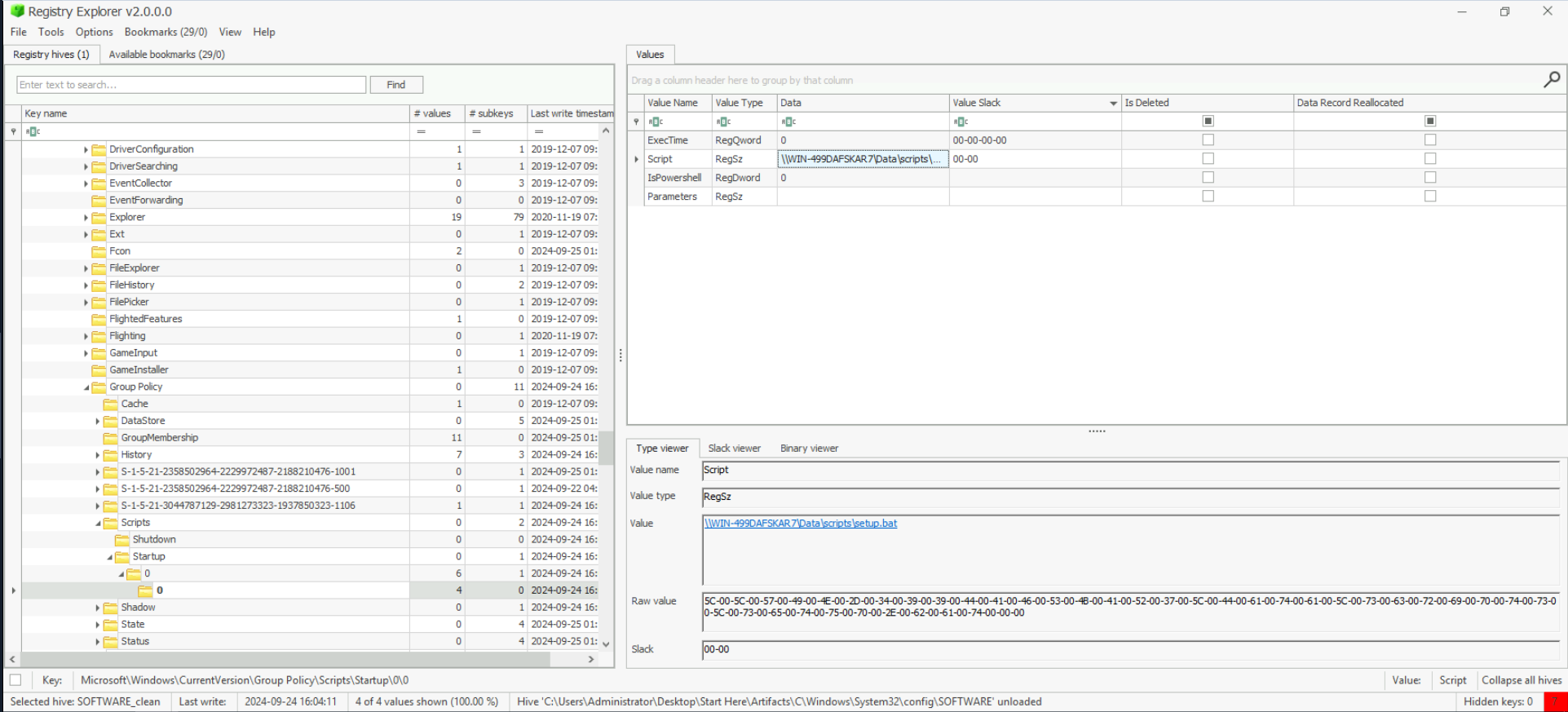The width and height of the screenshot is (1568, 712).
Task: Open the Options menu
Action: click(95, 32)
